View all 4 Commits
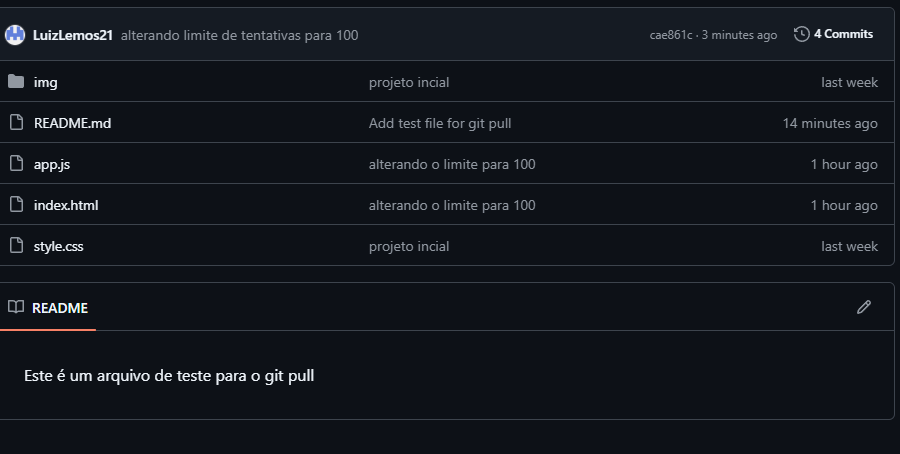The height and width of the screenshot is (454, 900). click(842, 34)
